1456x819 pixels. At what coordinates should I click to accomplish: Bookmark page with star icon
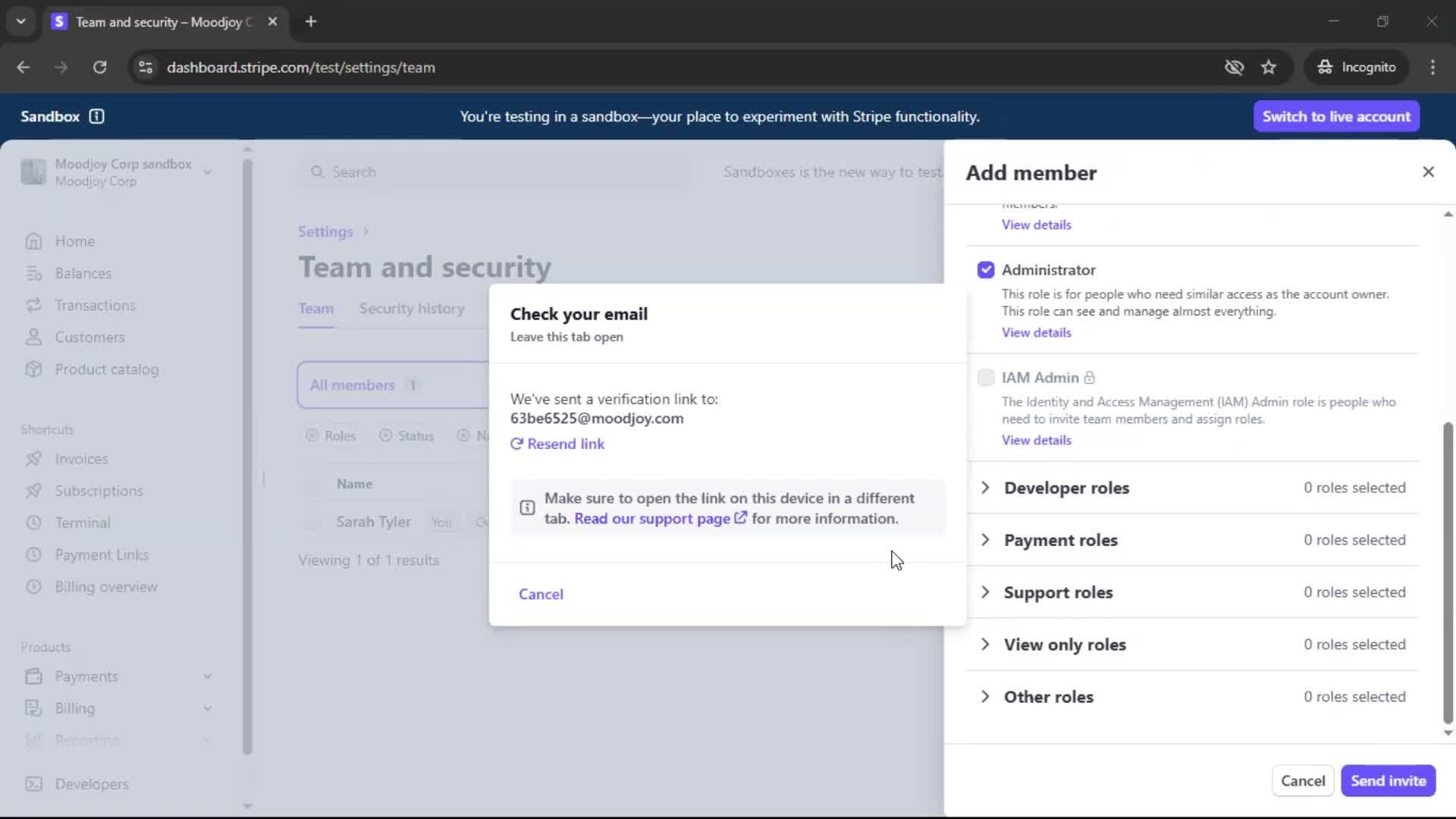tap(1269, 67)
